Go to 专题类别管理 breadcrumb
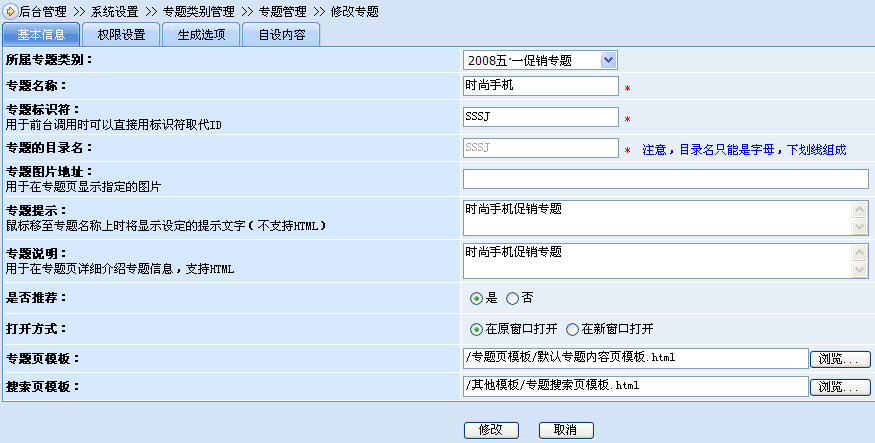875x443 pixels. pyautogui.click(x=198, y=11)
